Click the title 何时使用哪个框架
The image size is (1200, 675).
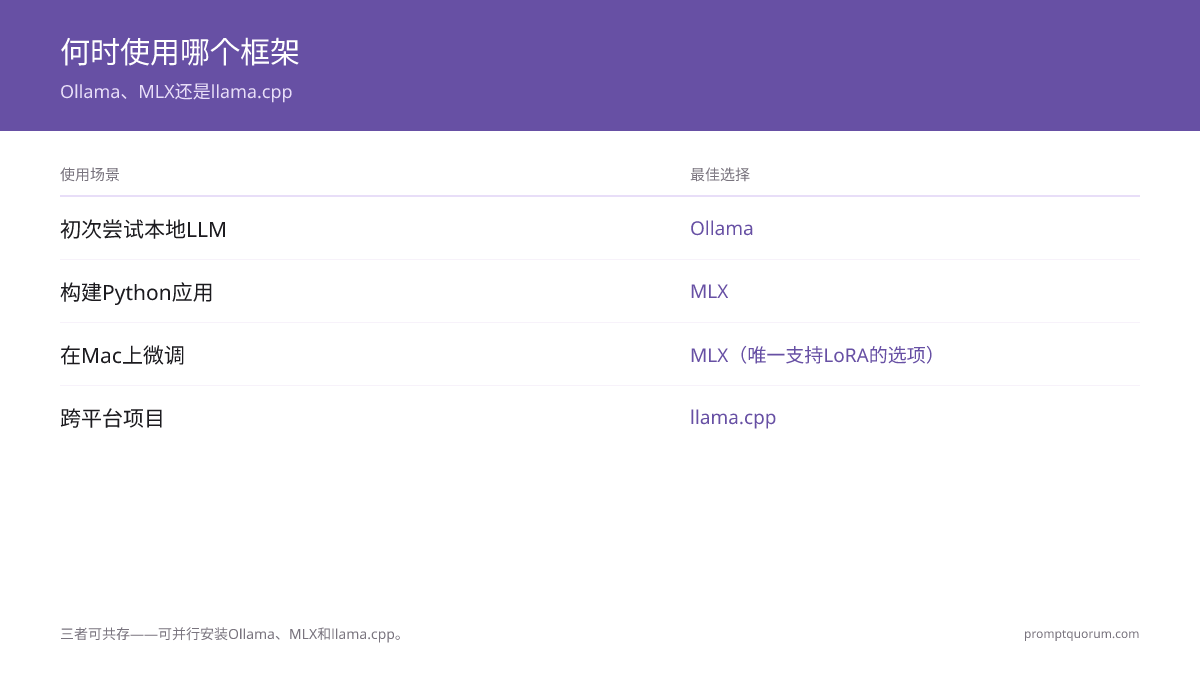[x=180, y=52]
